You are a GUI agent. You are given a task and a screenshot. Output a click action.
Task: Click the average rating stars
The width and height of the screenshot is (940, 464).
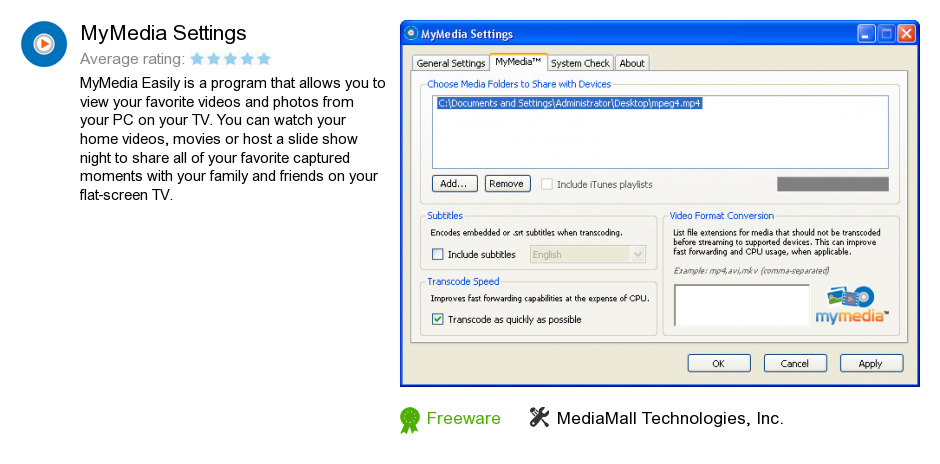230,59
